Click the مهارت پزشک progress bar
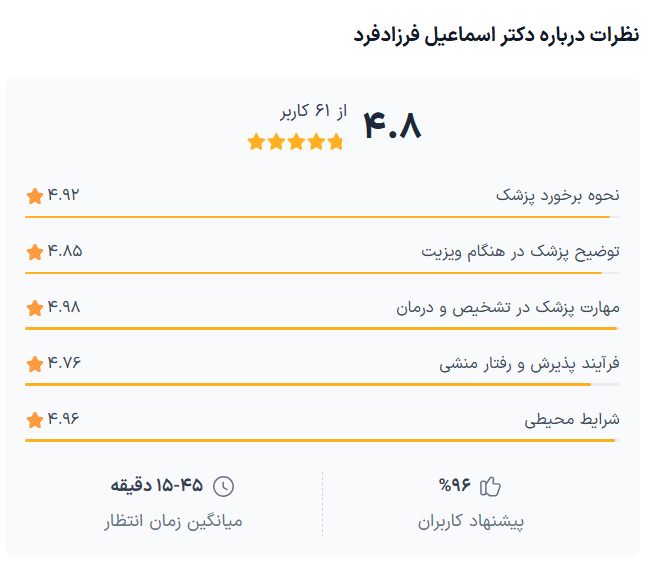 [x=322, y=328]
